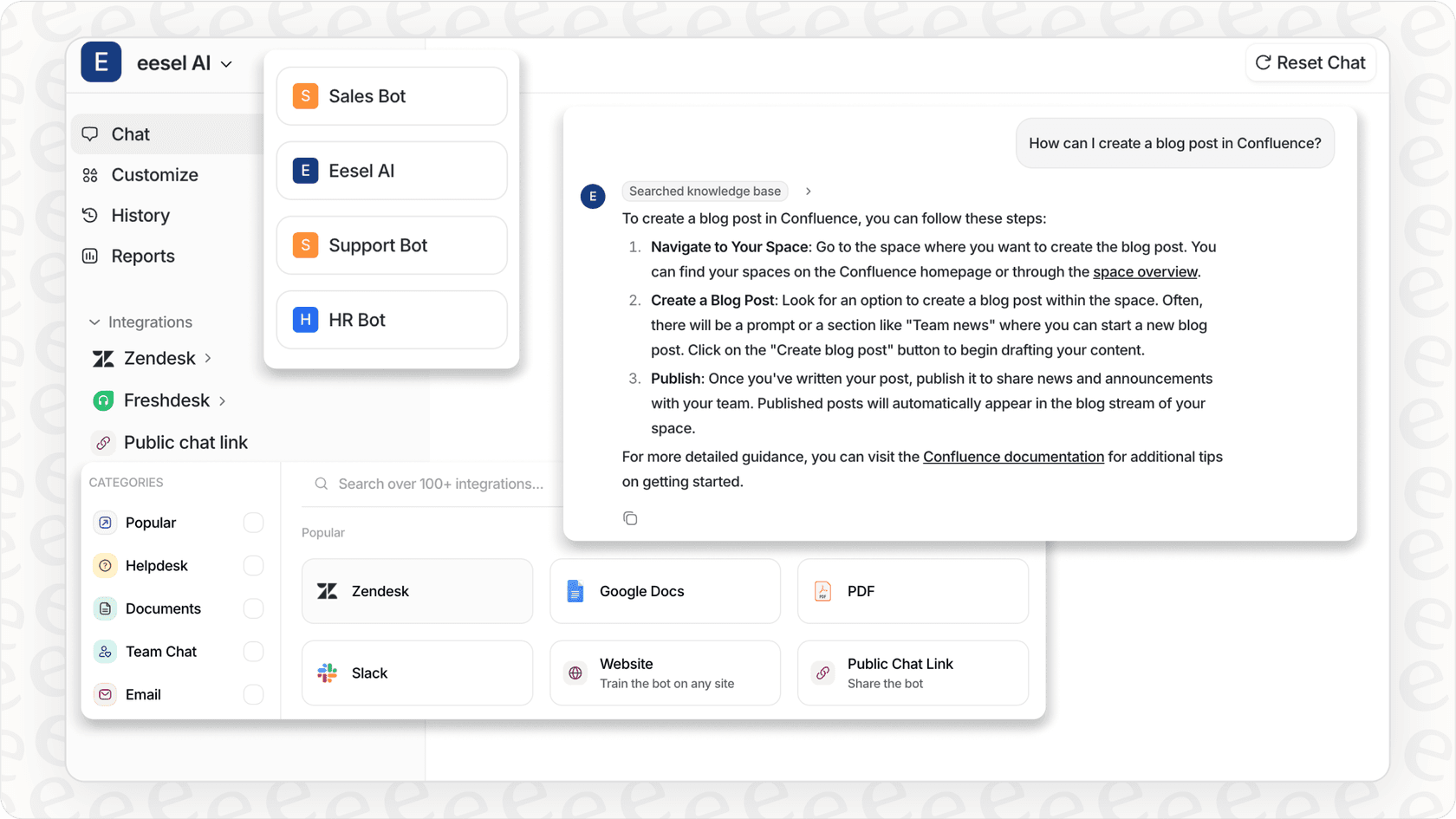
Task: Open the Website integration to train the bot
Action: [x=664, y=673]
